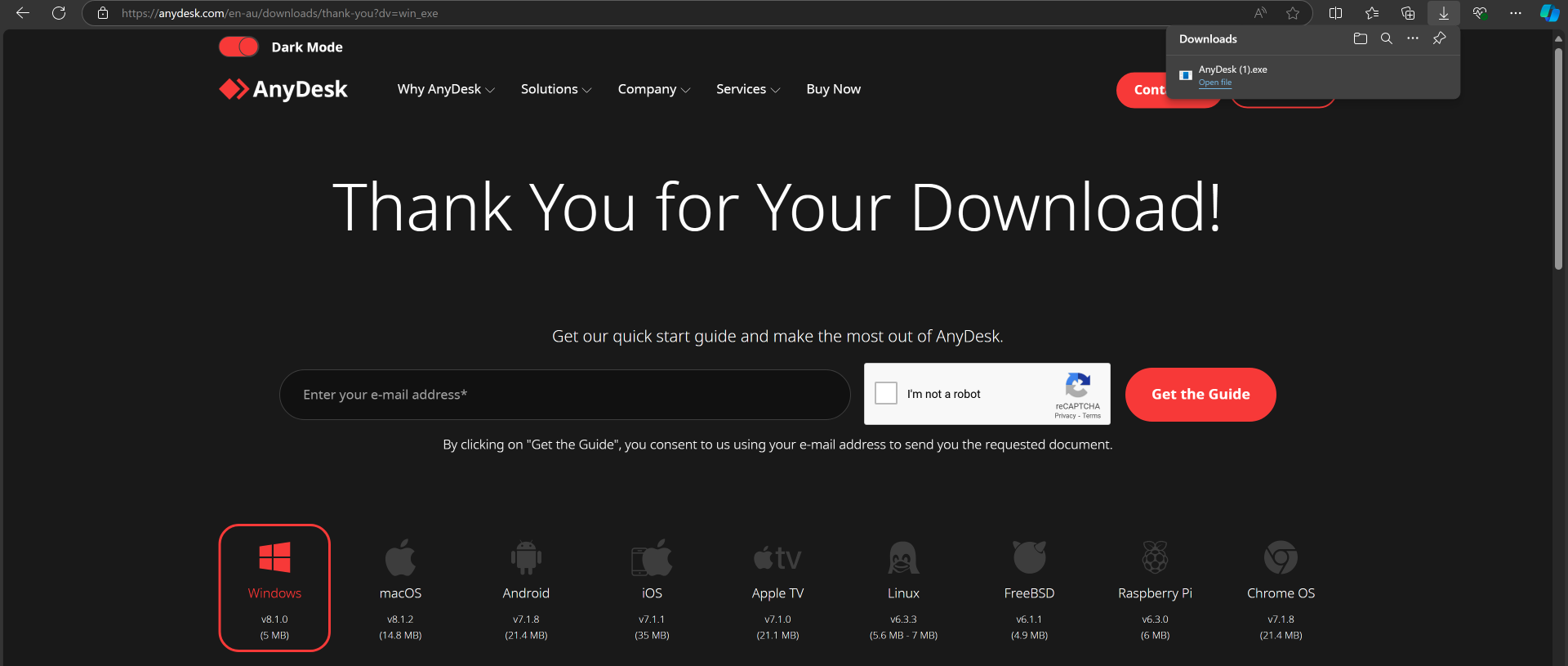Select the macOS download icon
Image resolution: width=1568 pixels, height=666 pixels.
tap(400, 559)
